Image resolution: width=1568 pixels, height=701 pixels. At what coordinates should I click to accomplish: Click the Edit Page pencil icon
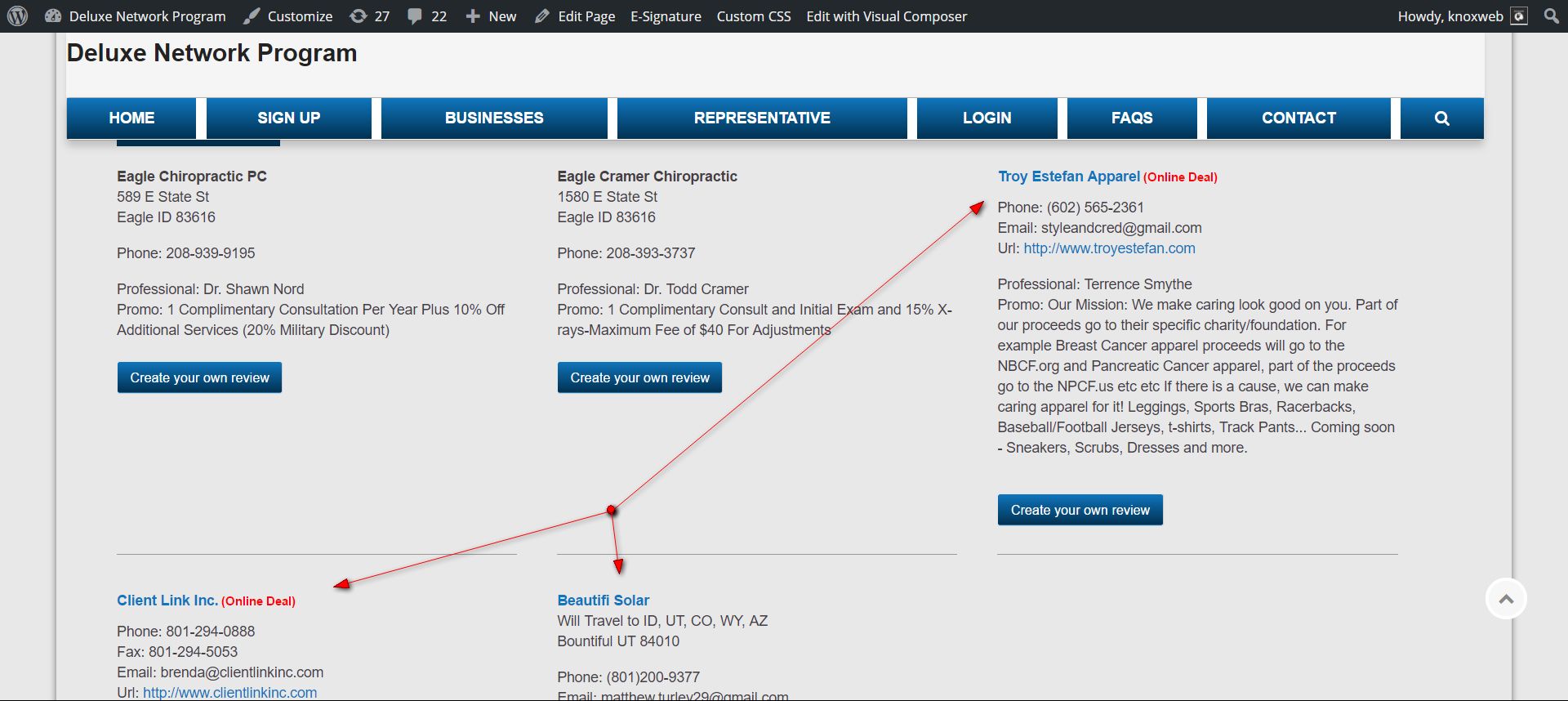click(542, 16)
